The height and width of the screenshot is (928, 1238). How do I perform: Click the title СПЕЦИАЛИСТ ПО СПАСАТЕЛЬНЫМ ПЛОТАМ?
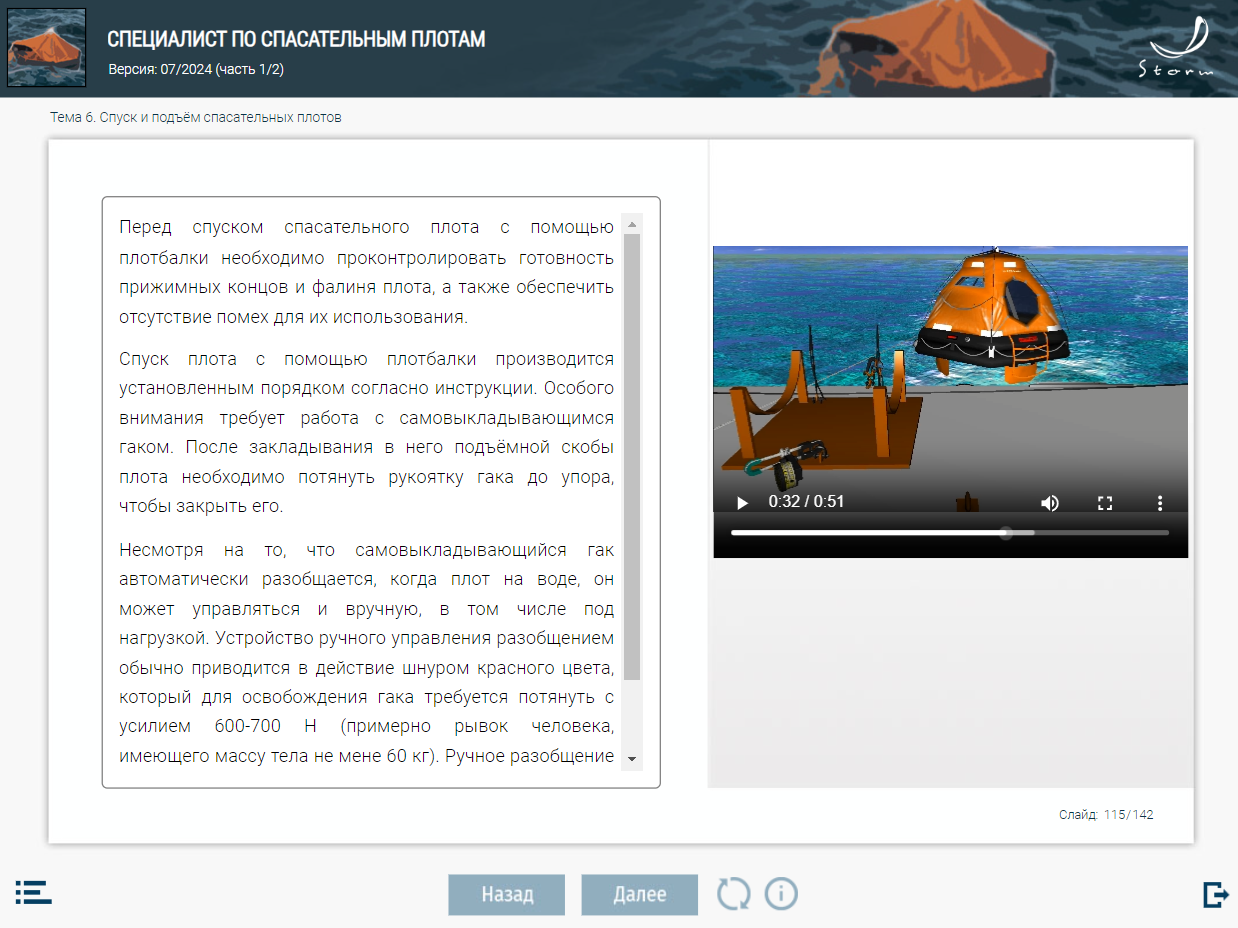296,40
